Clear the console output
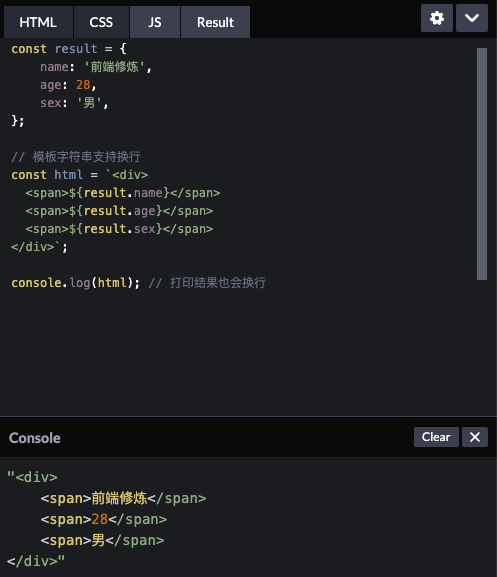This screenshot has height=577, width=497. (436, 437)
